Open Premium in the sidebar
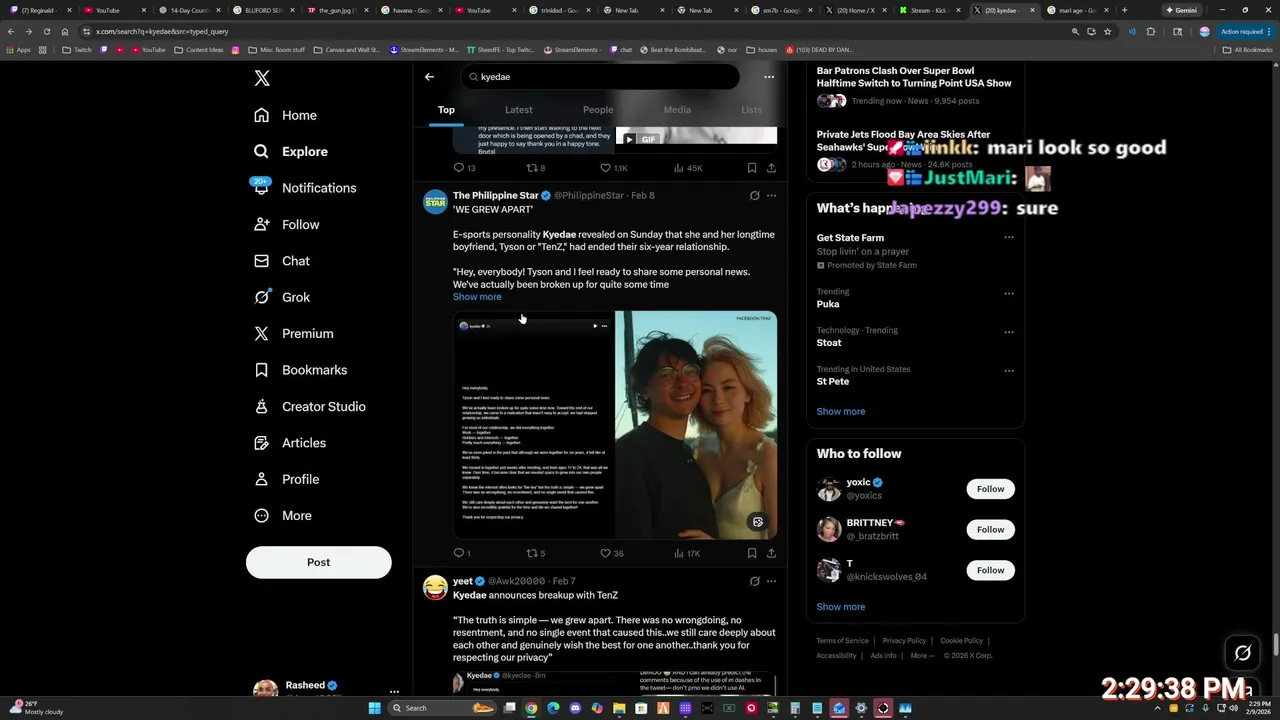Viewport: 1280px width, 720px height. coord(293,334)
